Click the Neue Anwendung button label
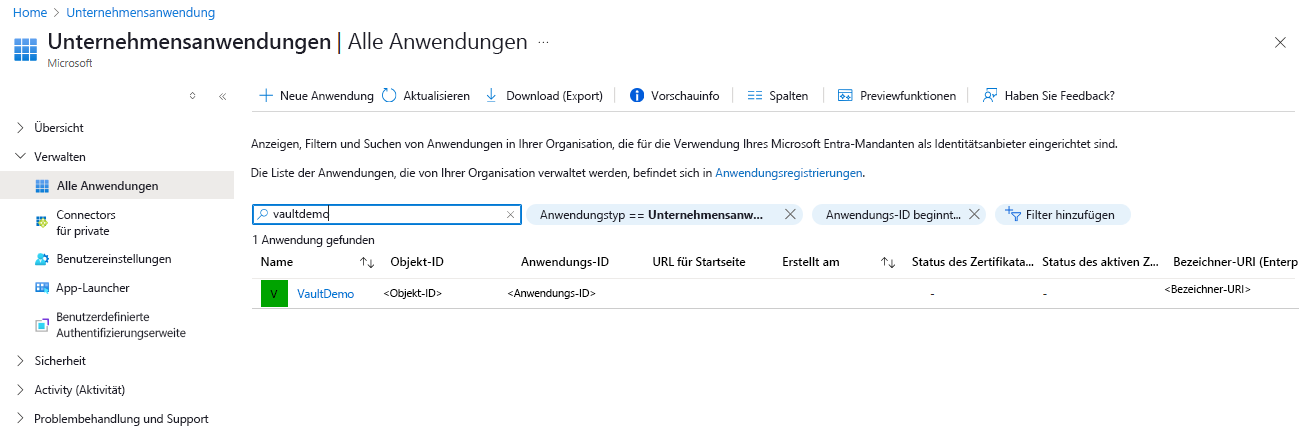Viewport: 1299px width, 445px height. [x=327, y=96]
